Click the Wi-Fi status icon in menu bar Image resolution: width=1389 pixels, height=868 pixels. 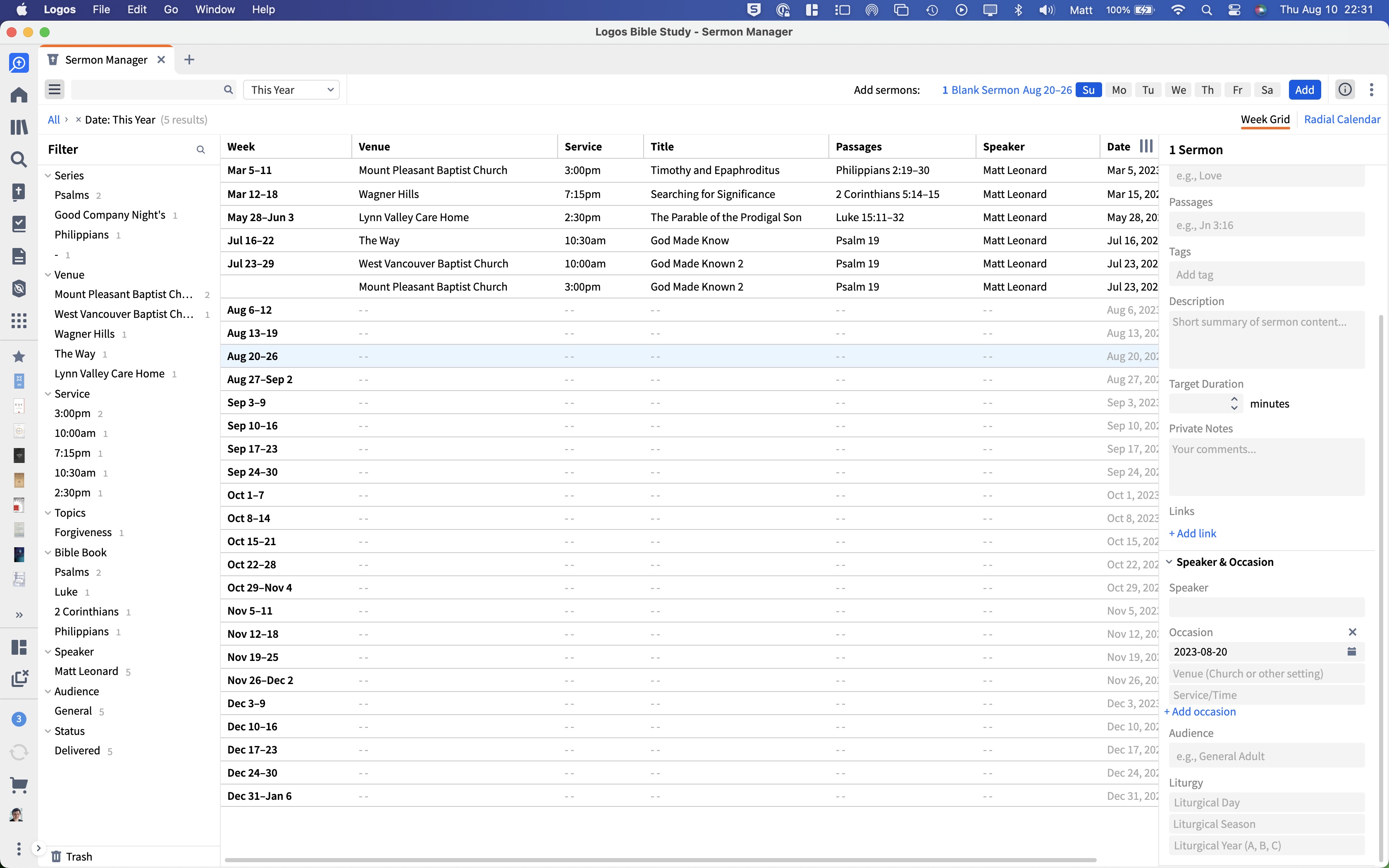(x=1178, y=10)
